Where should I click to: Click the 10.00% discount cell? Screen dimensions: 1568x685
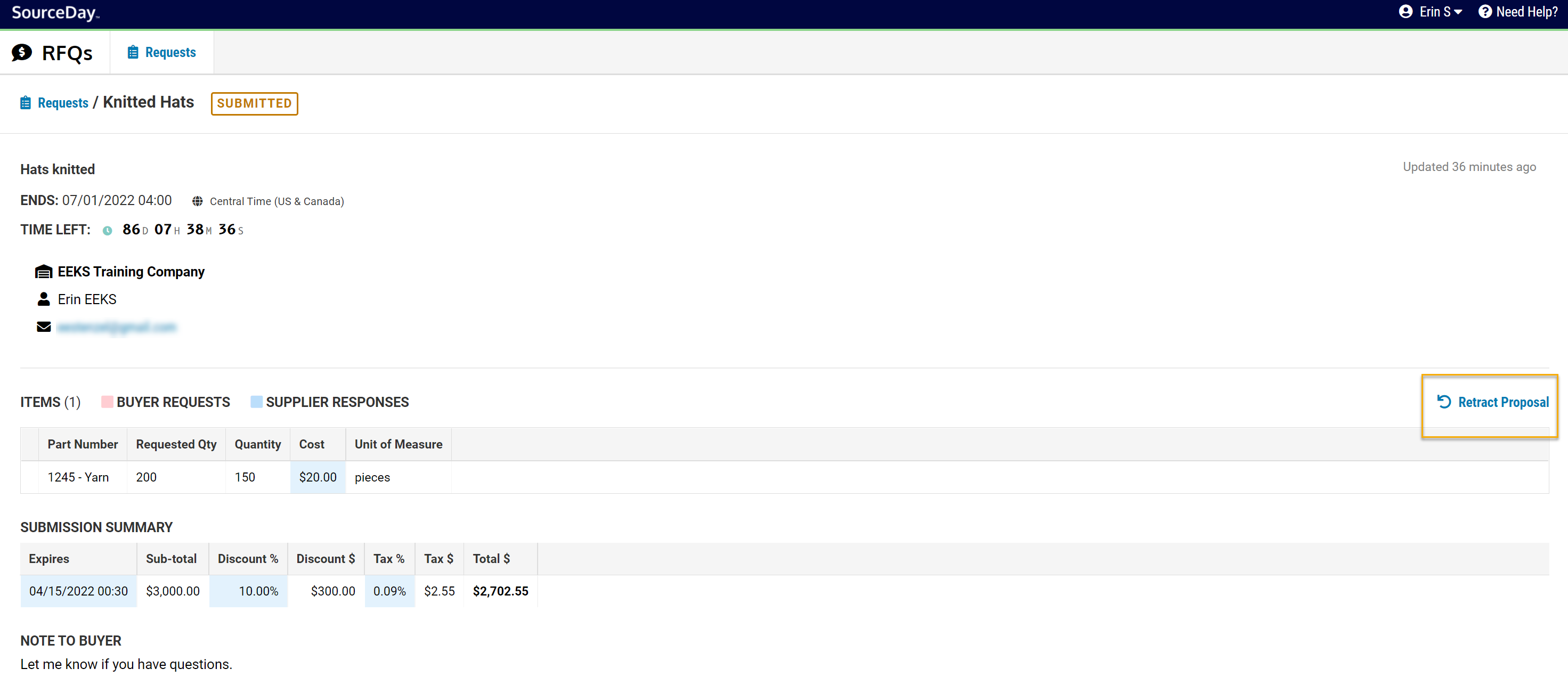pos(248,591)
